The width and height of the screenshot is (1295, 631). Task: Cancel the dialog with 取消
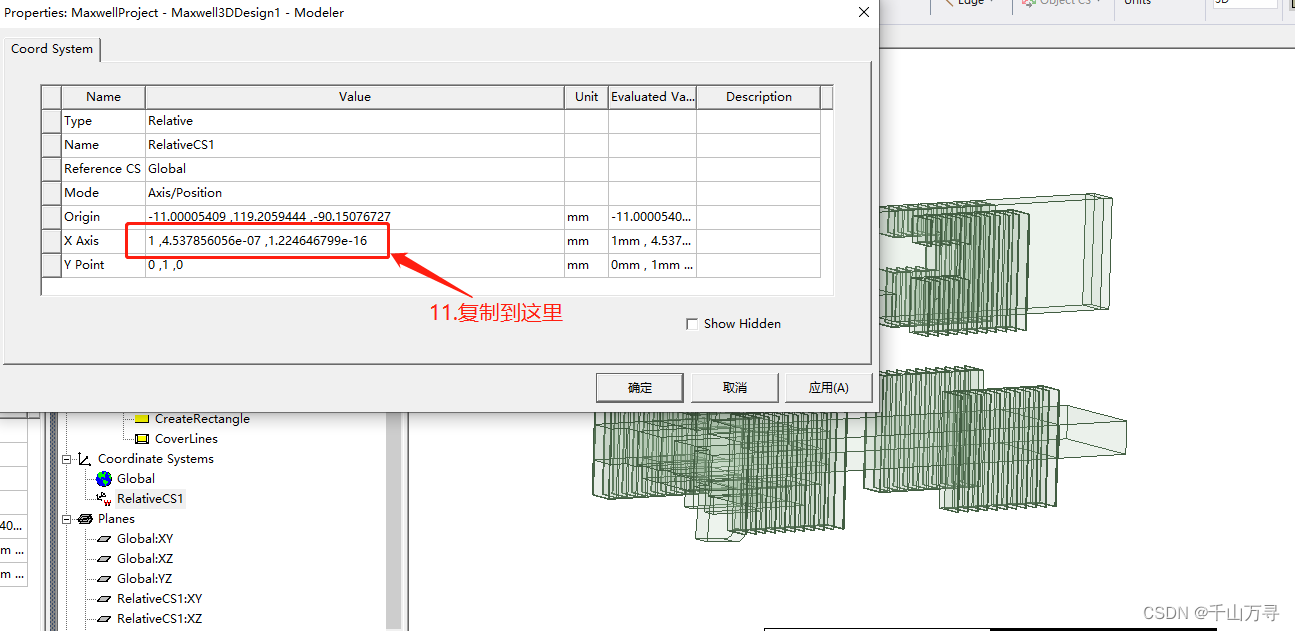(x=735, y=388)
